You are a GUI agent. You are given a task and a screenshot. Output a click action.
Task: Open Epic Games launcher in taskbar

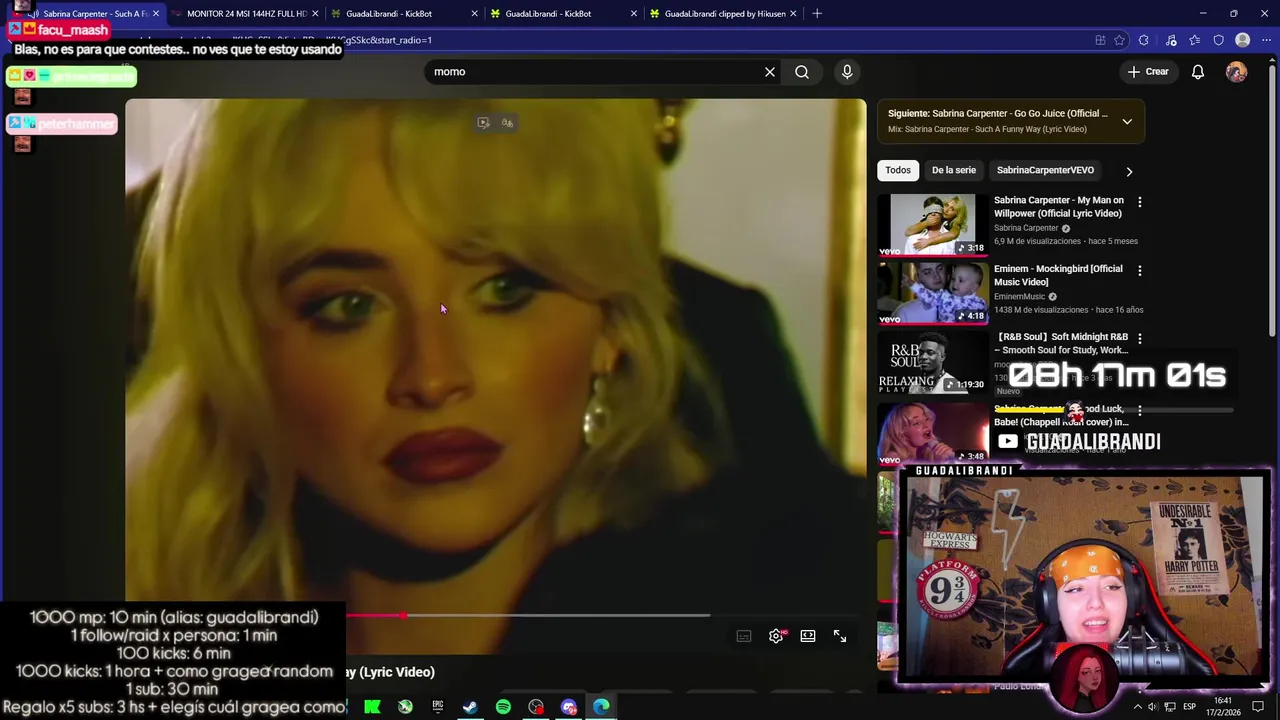coord(437,707)
